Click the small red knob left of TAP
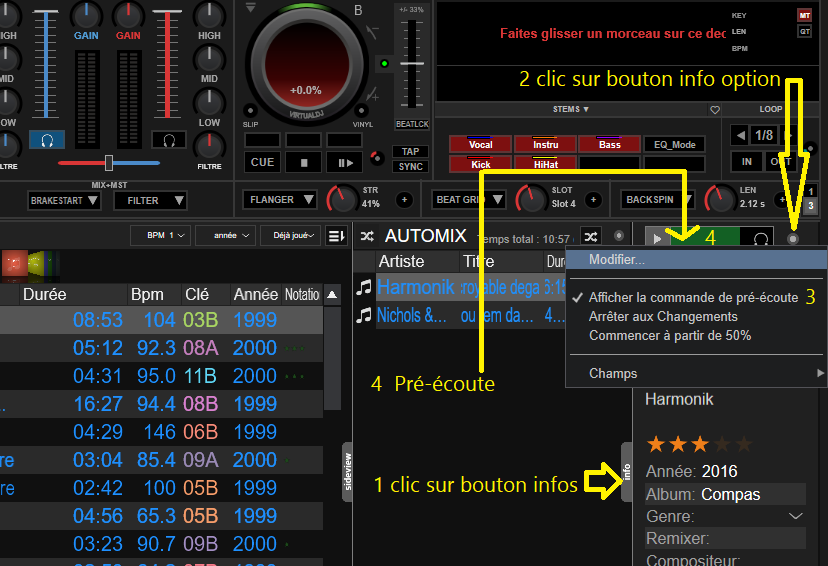Image resolution: width=828 pixels, height=566 pixels. [x=377, y=158]
